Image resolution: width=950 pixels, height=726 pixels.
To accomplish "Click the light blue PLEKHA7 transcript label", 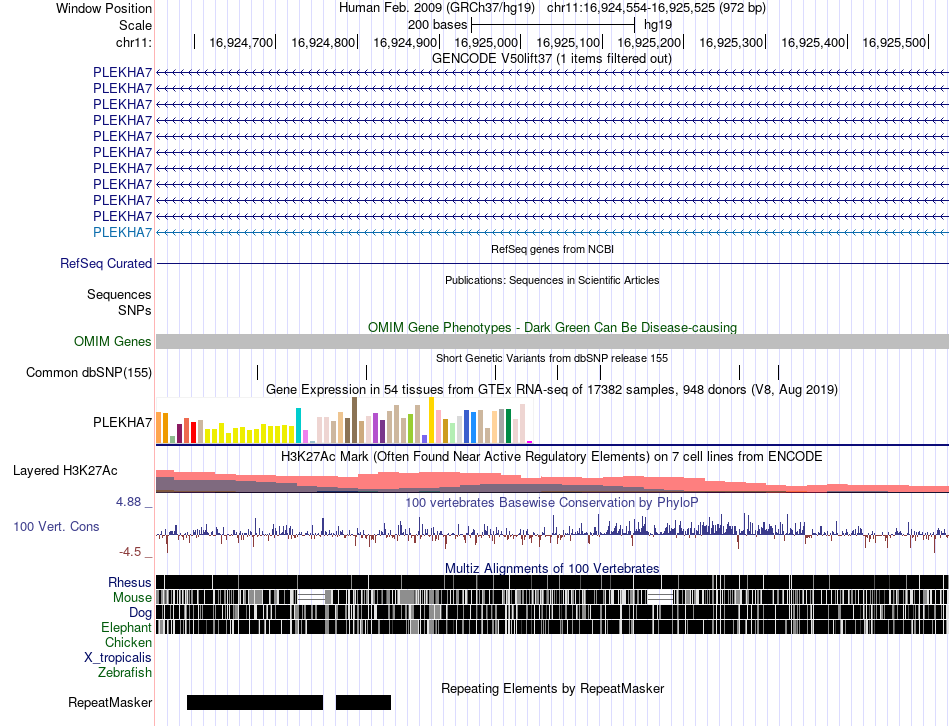I will [x=122, y=233].
